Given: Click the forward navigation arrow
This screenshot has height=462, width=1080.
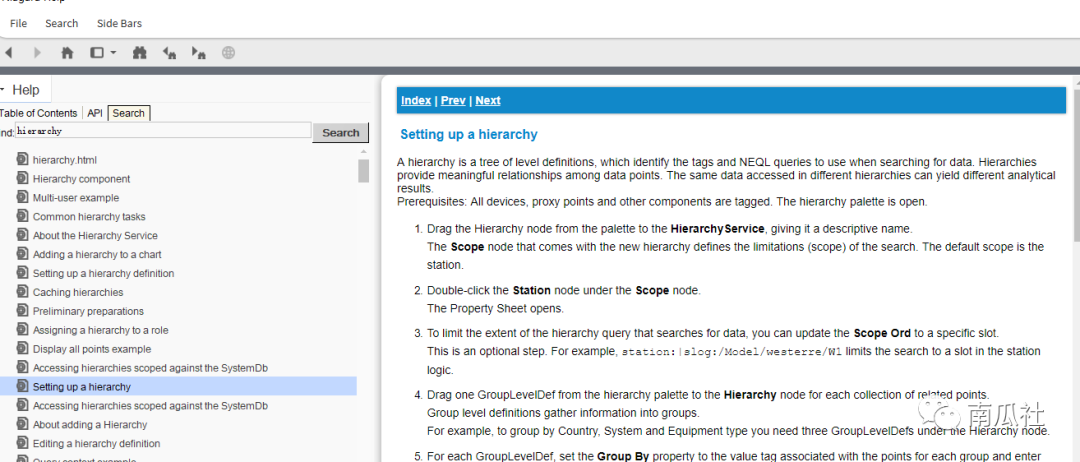Looking at the screenshot, I should pos(38,53).
